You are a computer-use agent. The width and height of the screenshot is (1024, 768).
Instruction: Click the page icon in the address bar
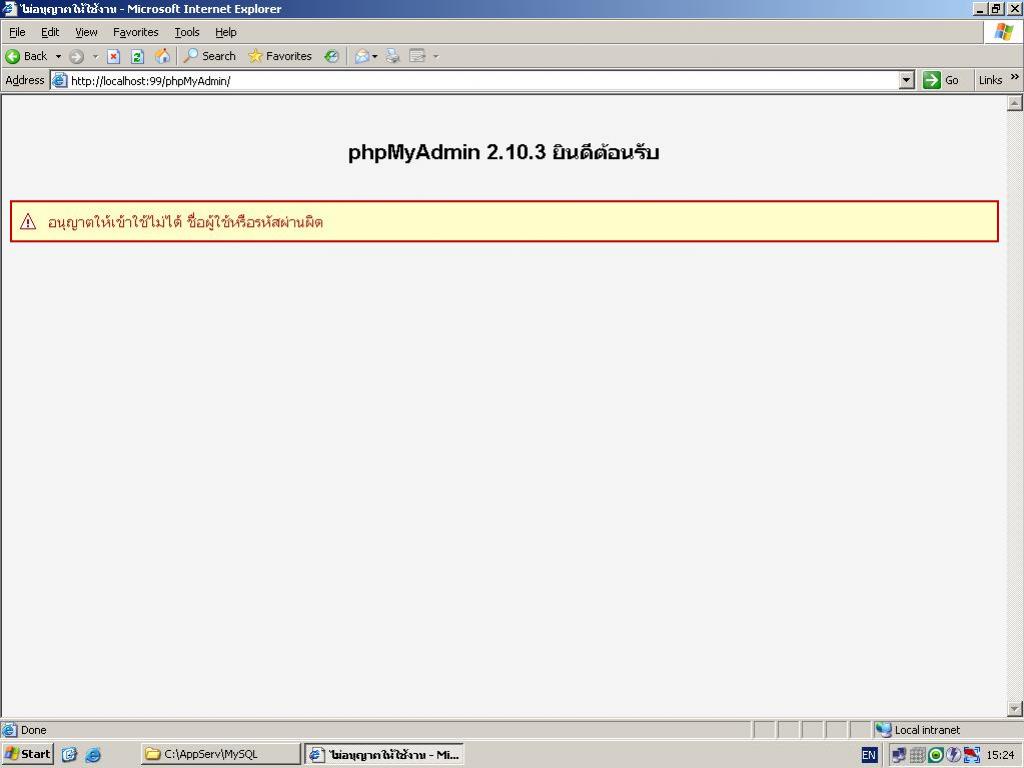59,80
